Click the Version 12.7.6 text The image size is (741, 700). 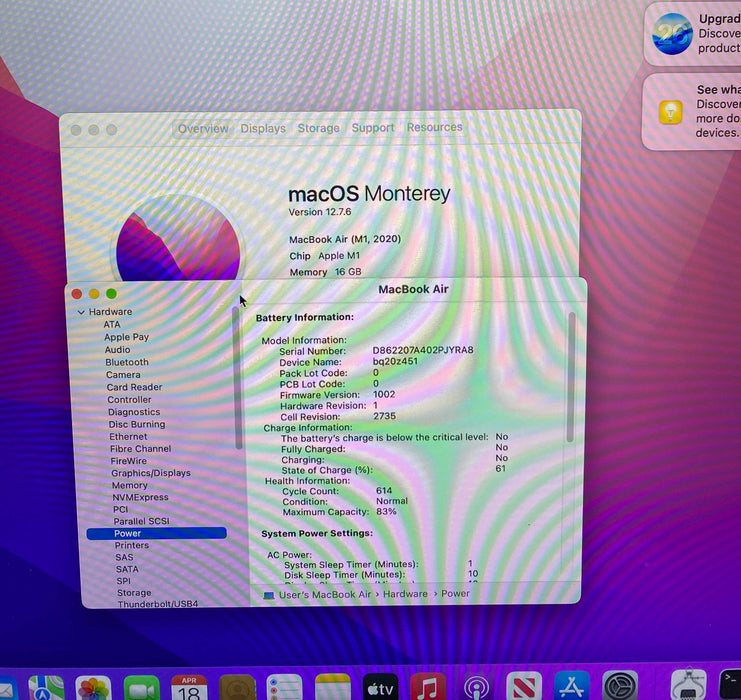320,212
